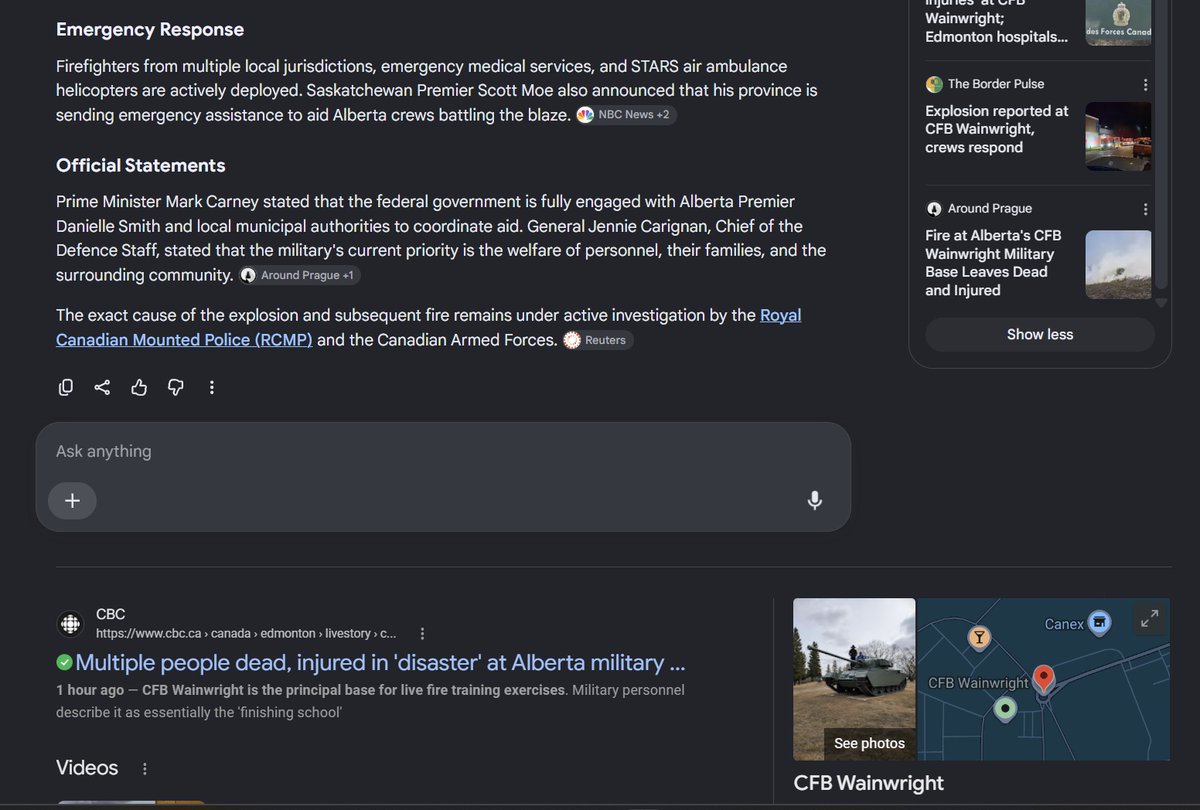Viewport: 1200px width, 810px height.
Task: Click the red location pin on map
Action: [1043, 680]
